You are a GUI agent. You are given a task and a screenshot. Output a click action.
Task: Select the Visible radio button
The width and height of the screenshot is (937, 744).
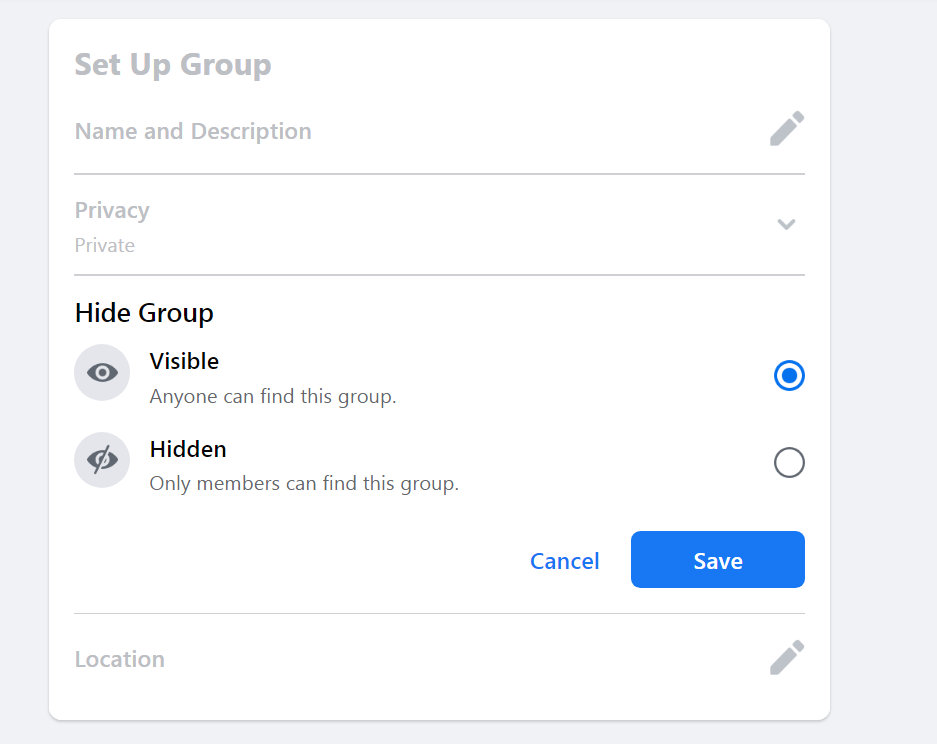789,376
